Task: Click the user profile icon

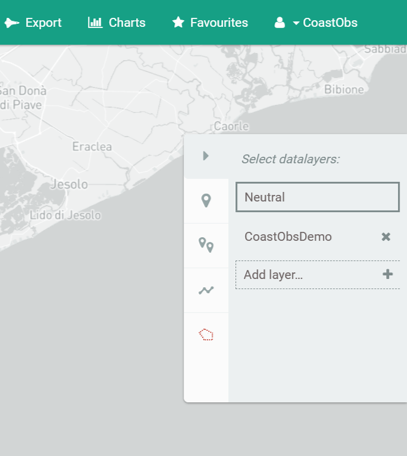Action: pyautogui.click(x=280, y=23)
